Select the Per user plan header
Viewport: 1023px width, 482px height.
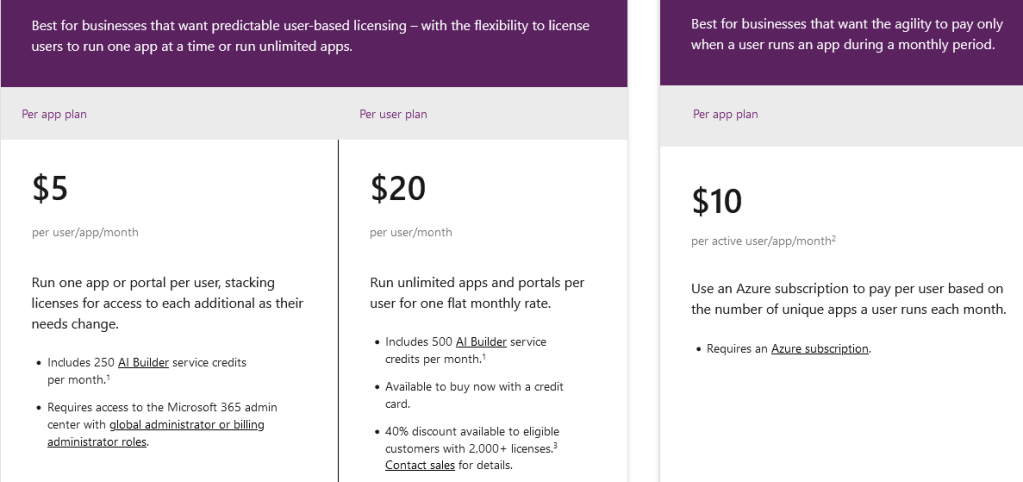point(393,114)
